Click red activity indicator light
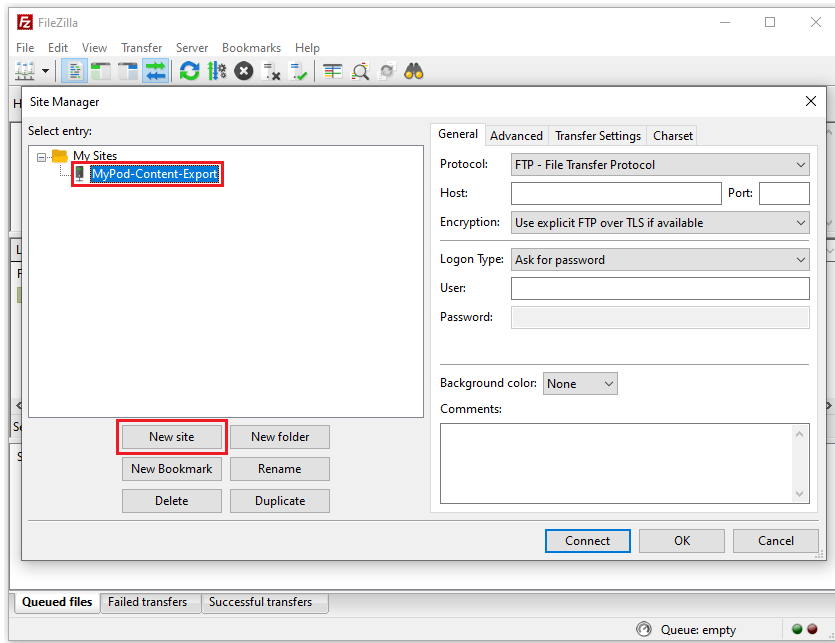Viewport: 835px width, 643px height. click(x=812, y=629)
